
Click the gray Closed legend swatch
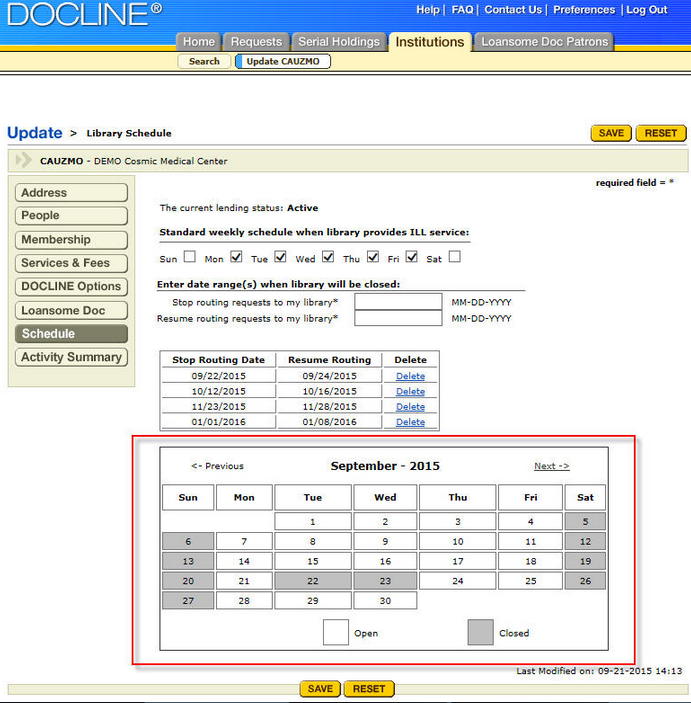pyautogui.click(x=480, y=632)
